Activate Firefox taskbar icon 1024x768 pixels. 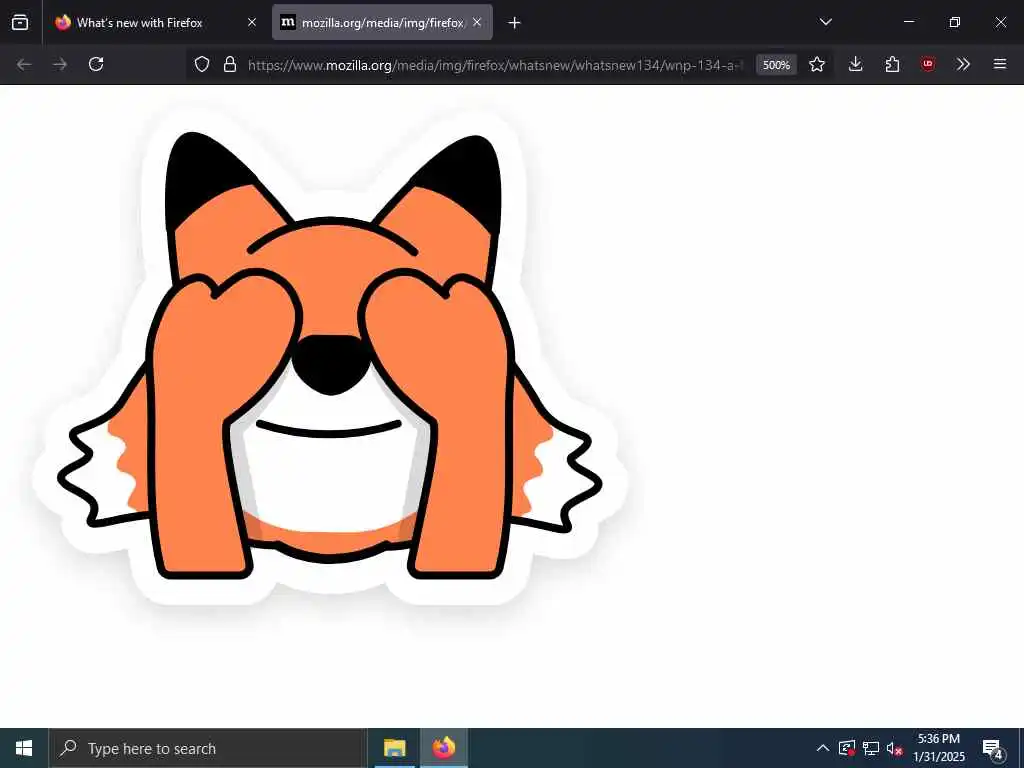(443, 748)
